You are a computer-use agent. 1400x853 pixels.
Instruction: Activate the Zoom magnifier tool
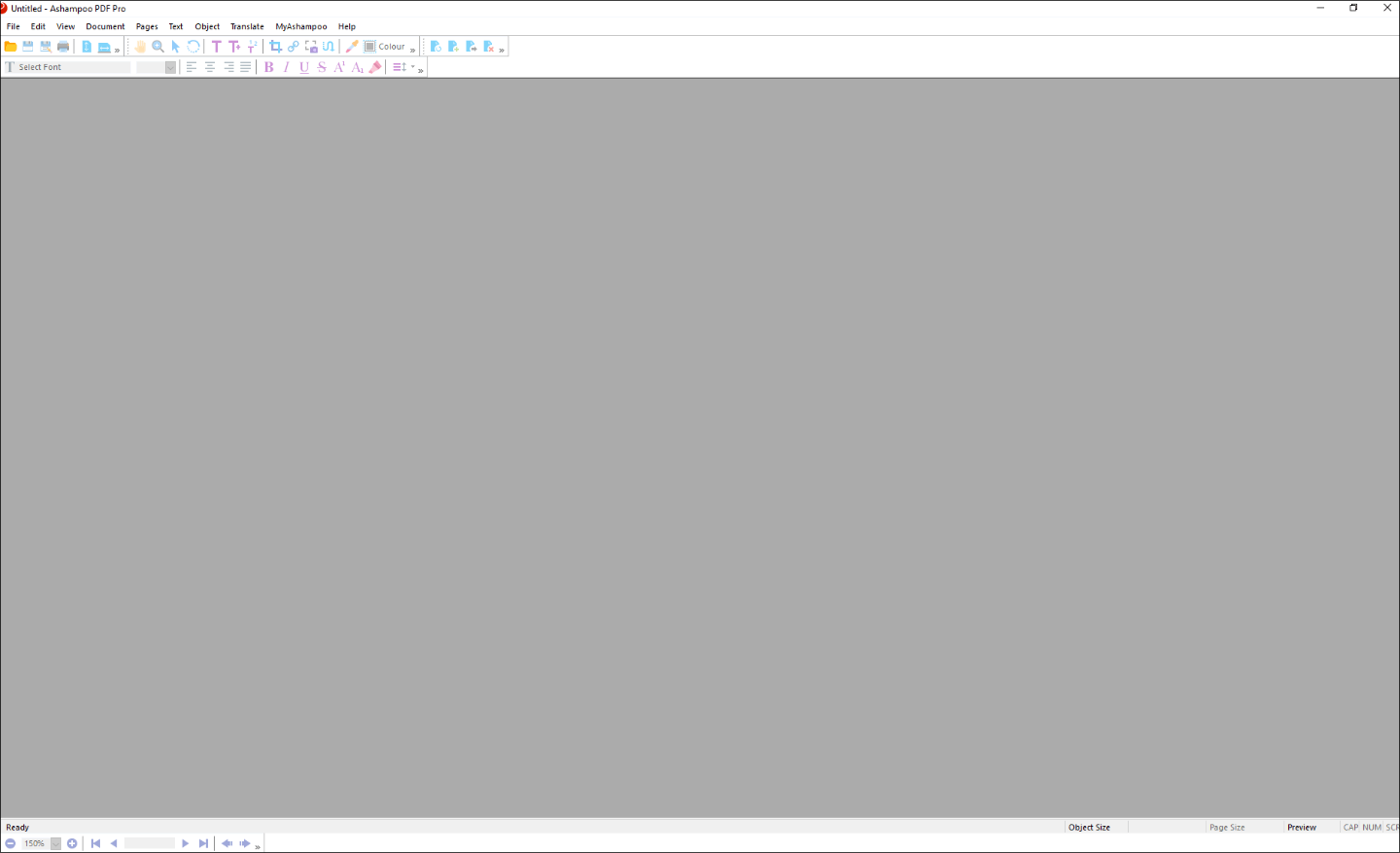point(157,47)
